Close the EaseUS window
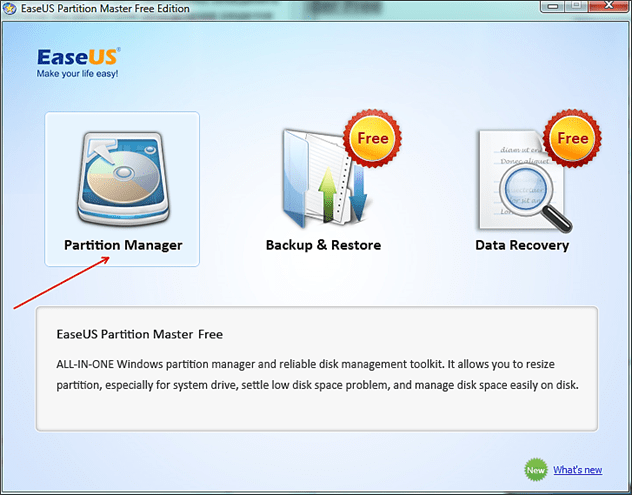The width and height of the screenshot is (632, 495). 609,6
